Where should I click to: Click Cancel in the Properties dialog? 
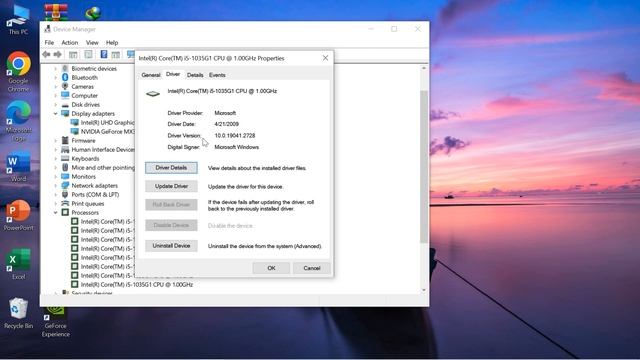click(x=311, y=268)
